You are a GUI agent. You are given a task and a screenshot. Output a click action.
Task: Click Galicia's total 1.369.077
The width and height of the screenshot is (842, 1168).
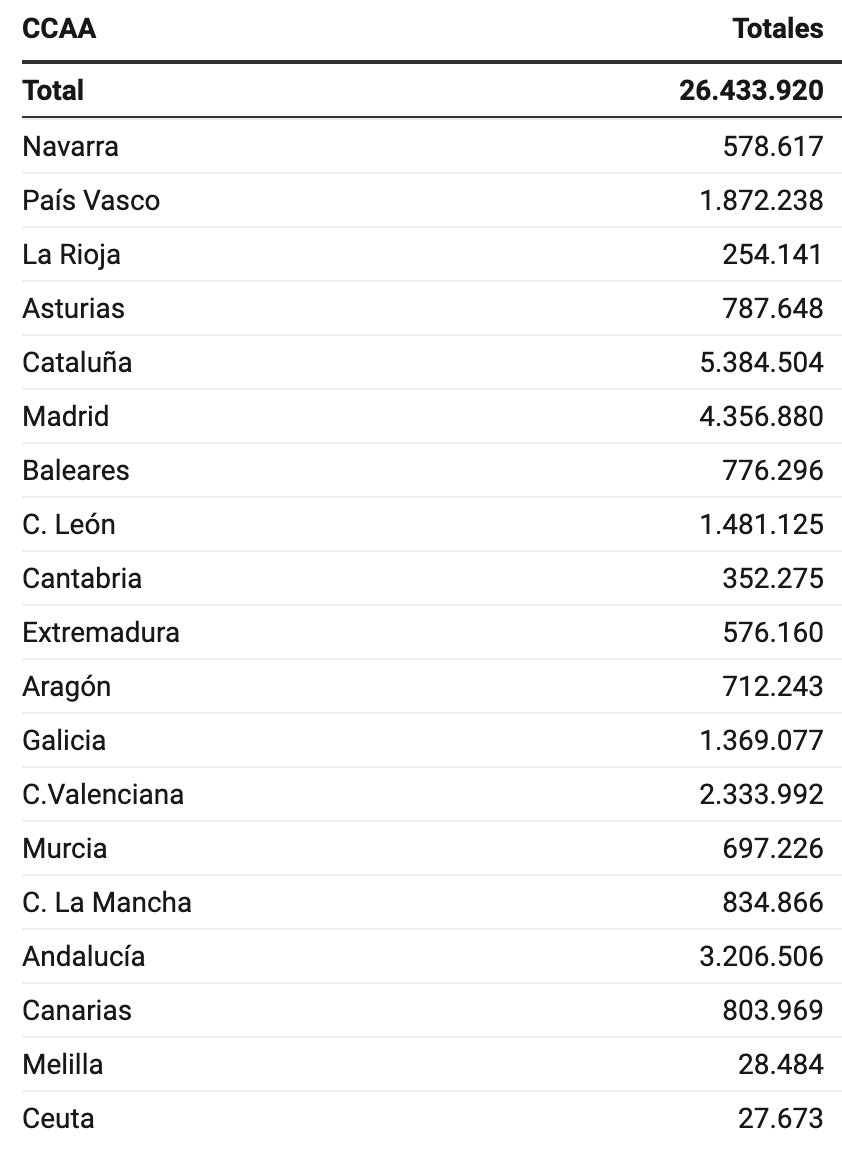click(x=761, y=740)
